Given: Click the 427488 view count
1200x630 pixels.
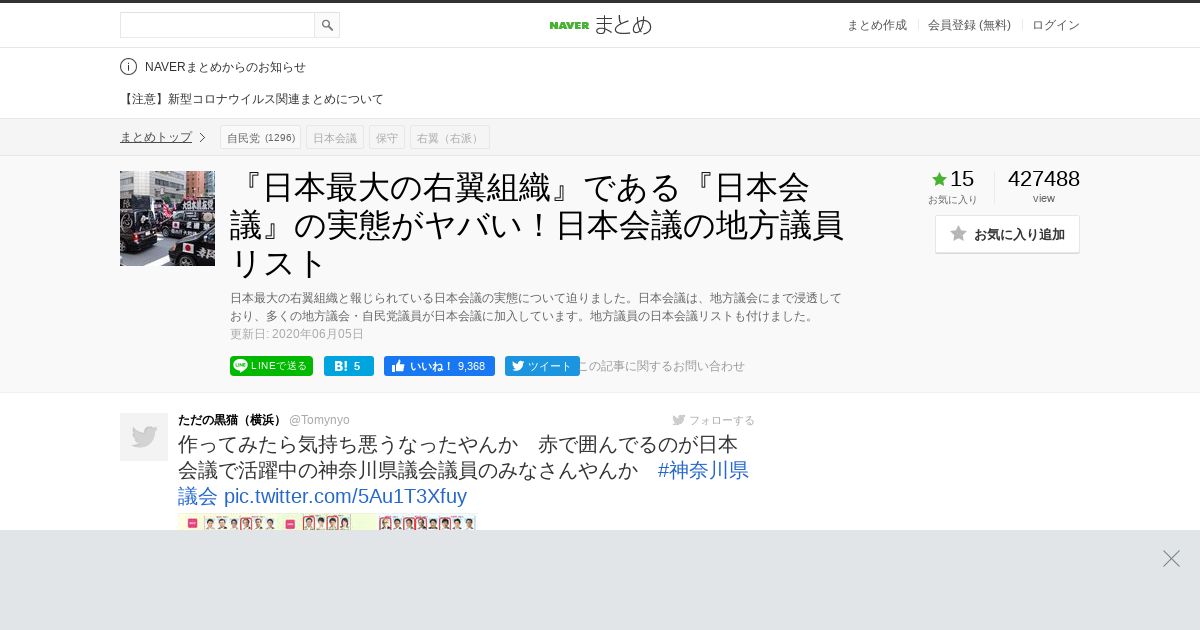Looking at the screenshot, I should pyautogui.click(x=1044, y=179).
